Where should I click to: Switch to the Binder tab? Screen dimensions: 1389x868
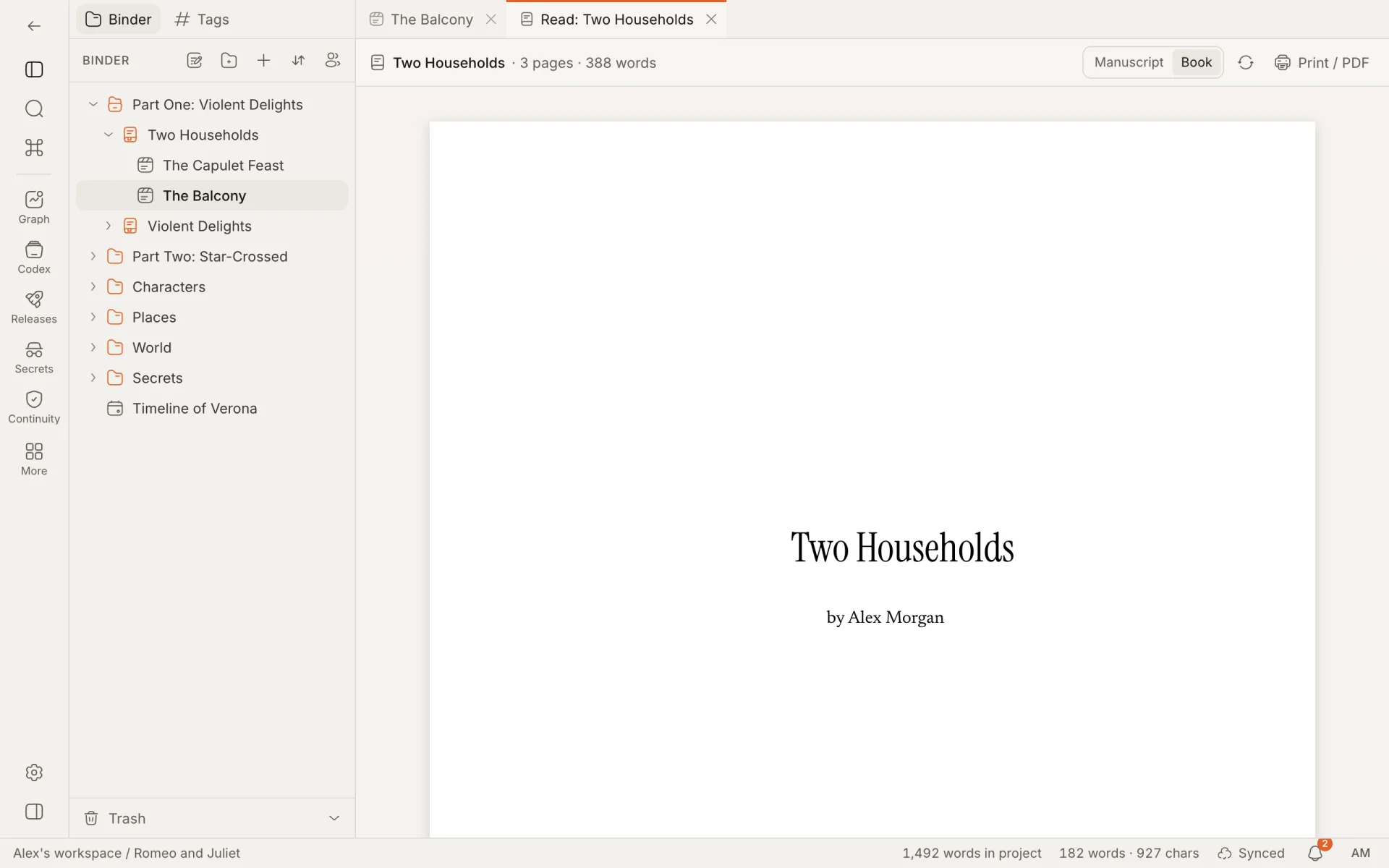click(x=119, y=20)
